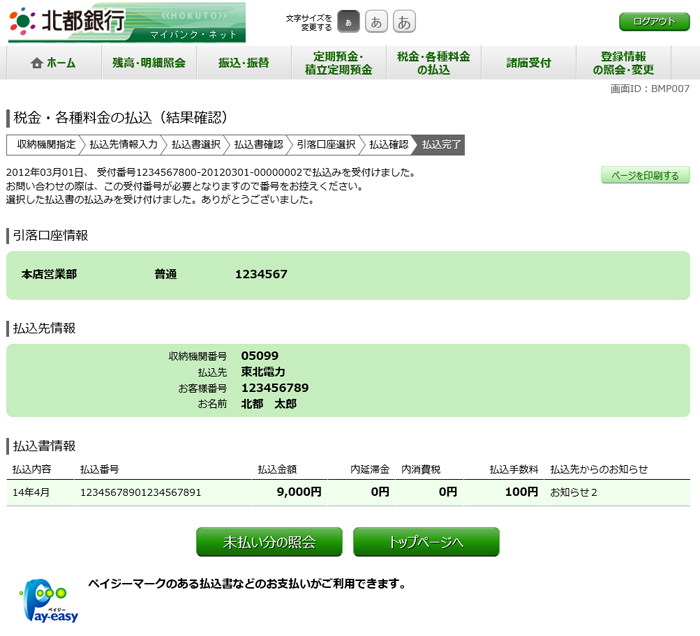The height and width of the screenshot is (636, 700).
Task: Select the small font size button
Action: [348, 22]
